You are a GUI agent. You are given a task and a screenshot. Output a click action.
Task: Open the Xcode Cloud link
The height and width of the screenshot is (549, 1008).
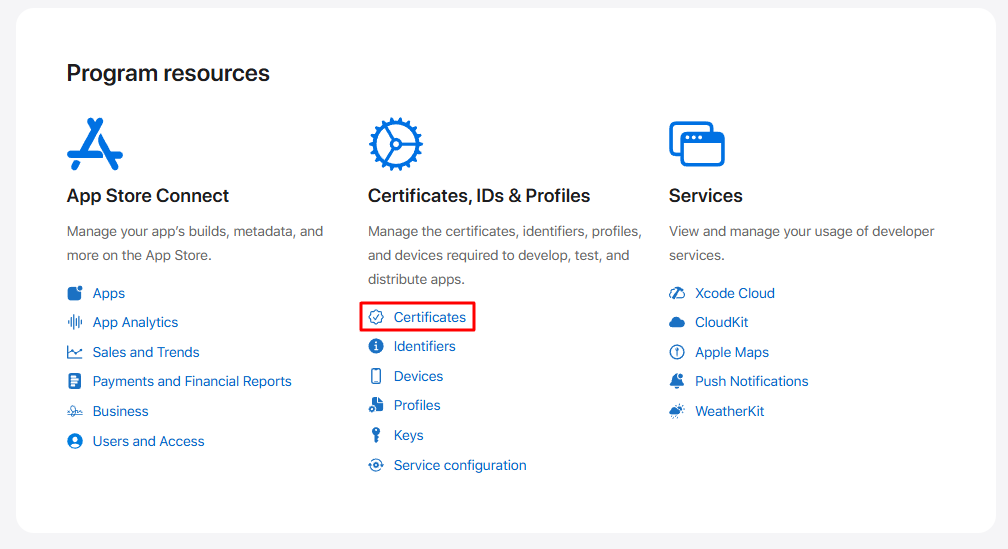coord(734,293)
